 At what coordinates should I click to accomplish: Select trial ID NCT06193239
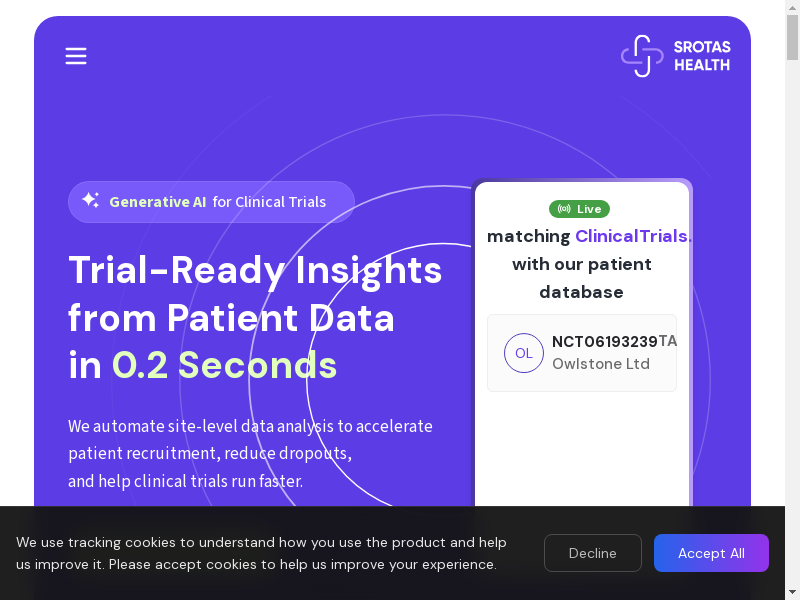tap(604, 341)
